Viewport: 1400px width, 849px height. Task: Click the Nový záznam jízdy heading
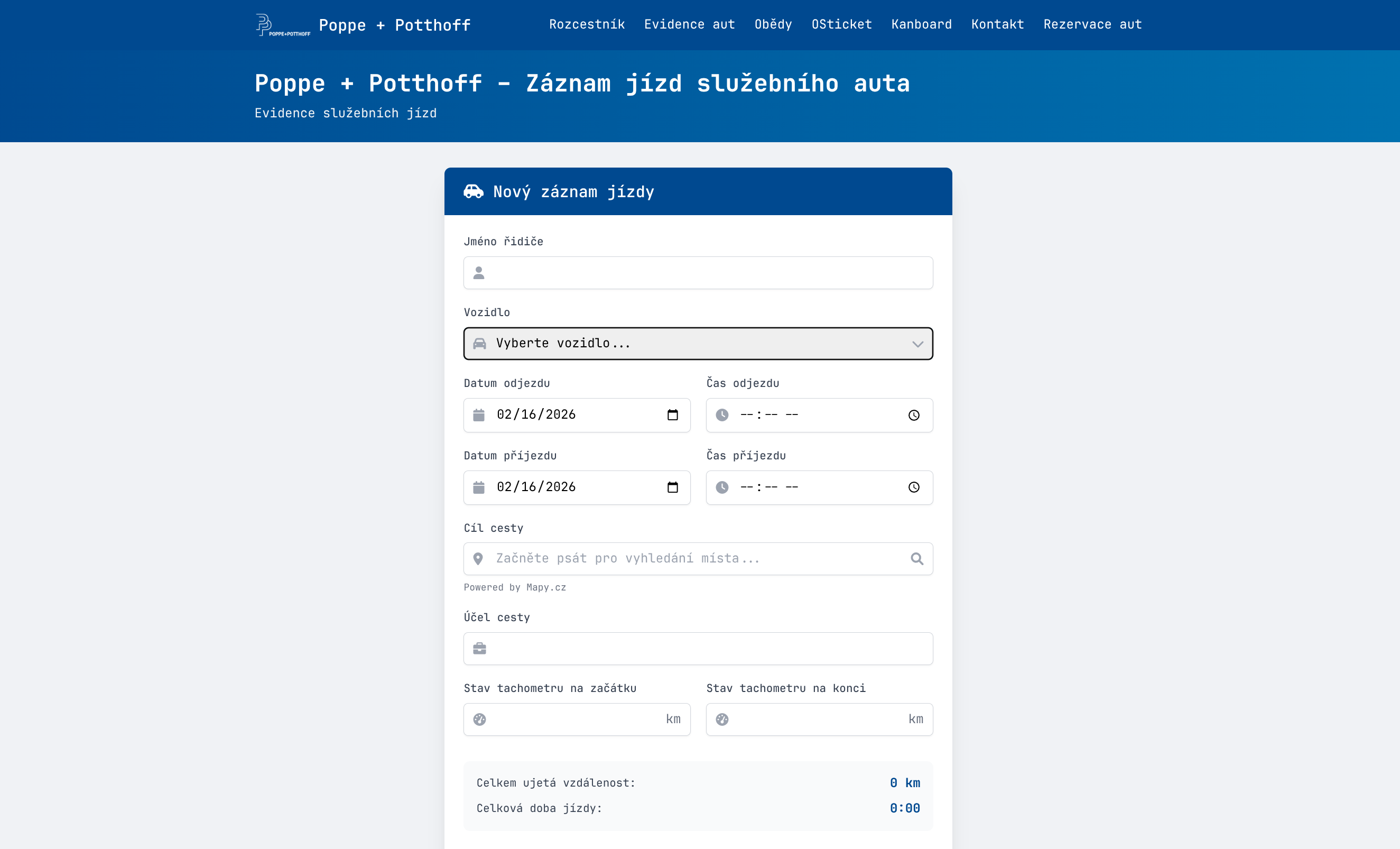click(574, 192)
